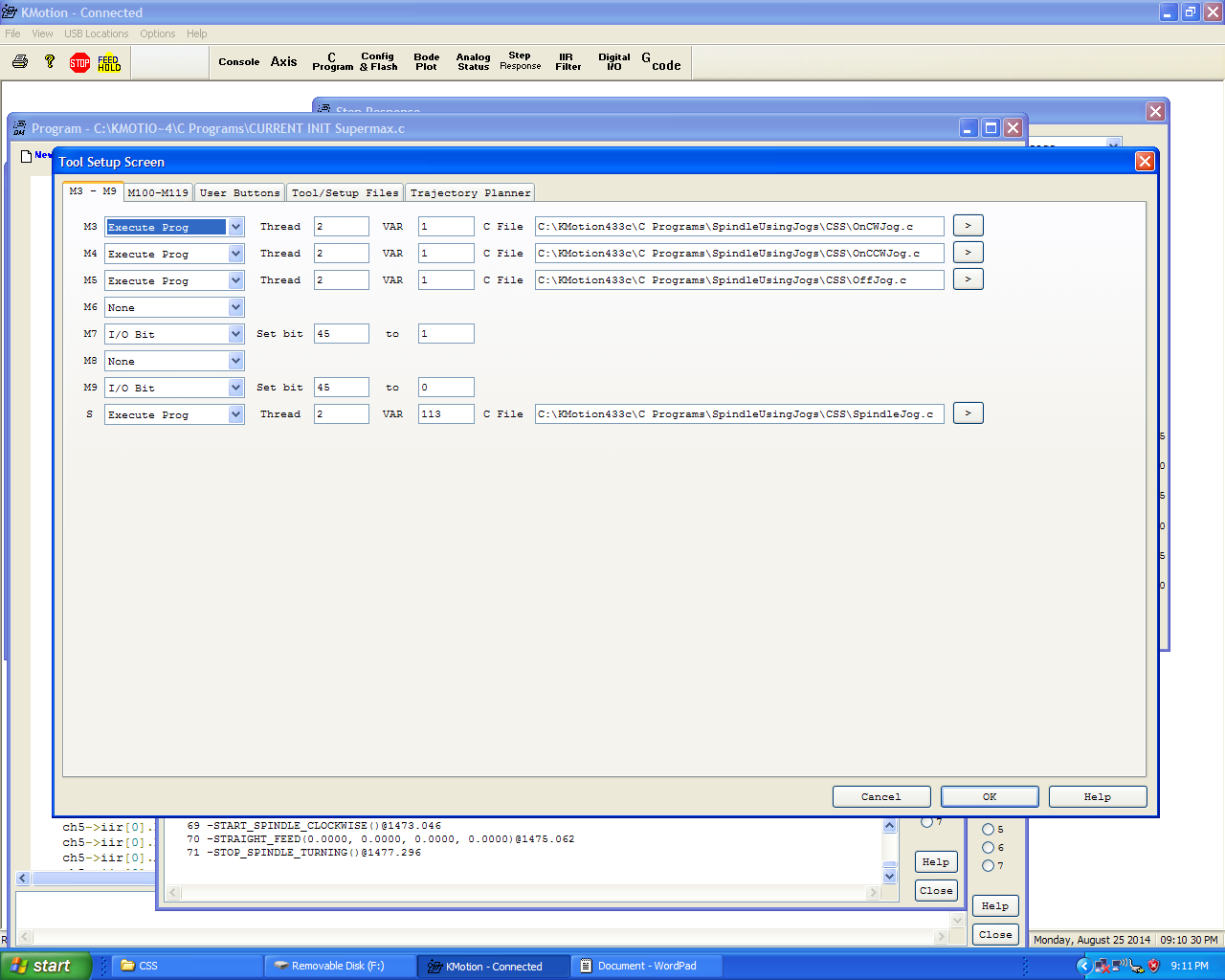Switch to the Trajectory Planner tab
The image size is (1225, 980).
(470, 193)
